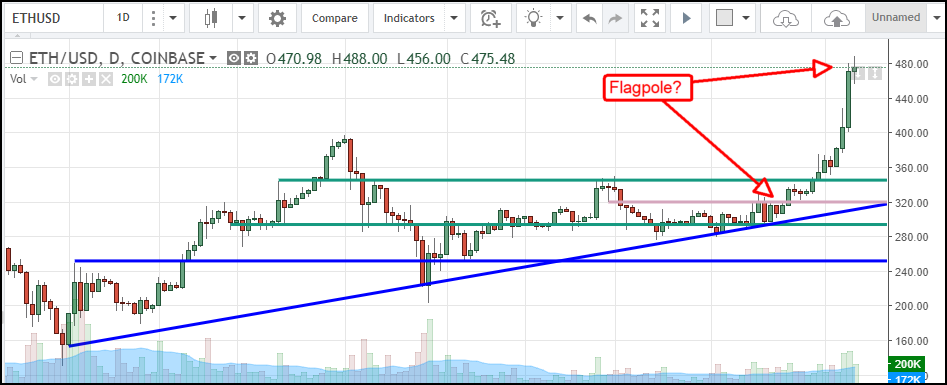
Task: Start bar replay with play icon
Action: click(x=686, y=18)
